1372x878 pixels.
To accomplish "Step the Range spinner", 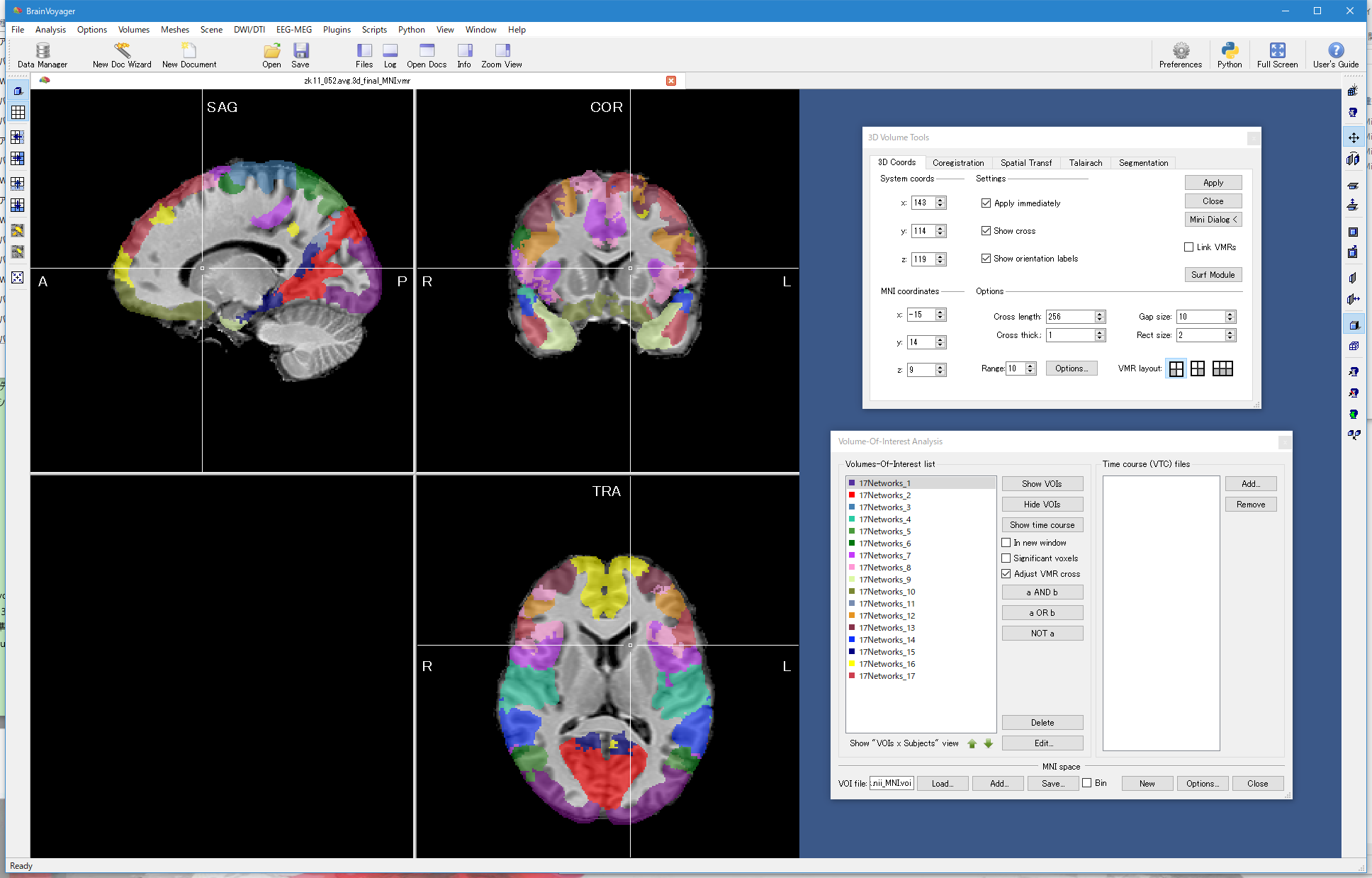I will click(x=1030, y=368).
